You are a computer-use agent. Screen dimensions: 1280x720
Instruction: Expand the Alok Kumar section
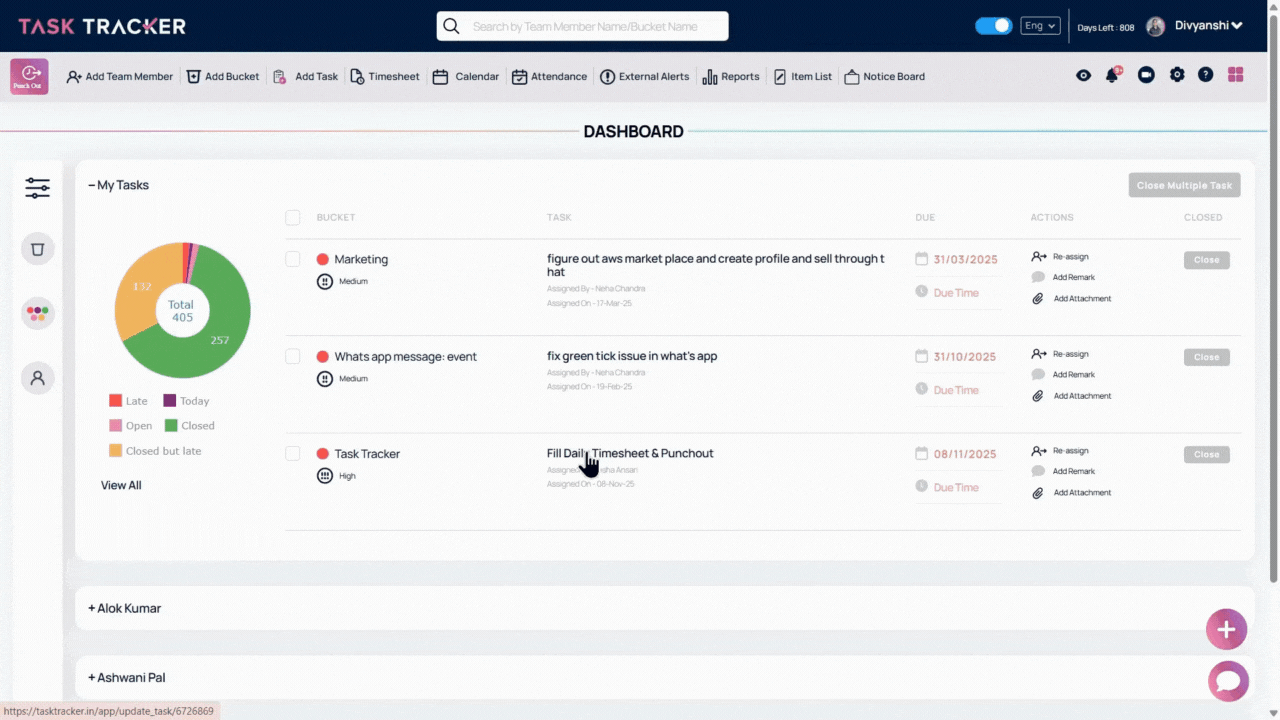coord(124,608)
